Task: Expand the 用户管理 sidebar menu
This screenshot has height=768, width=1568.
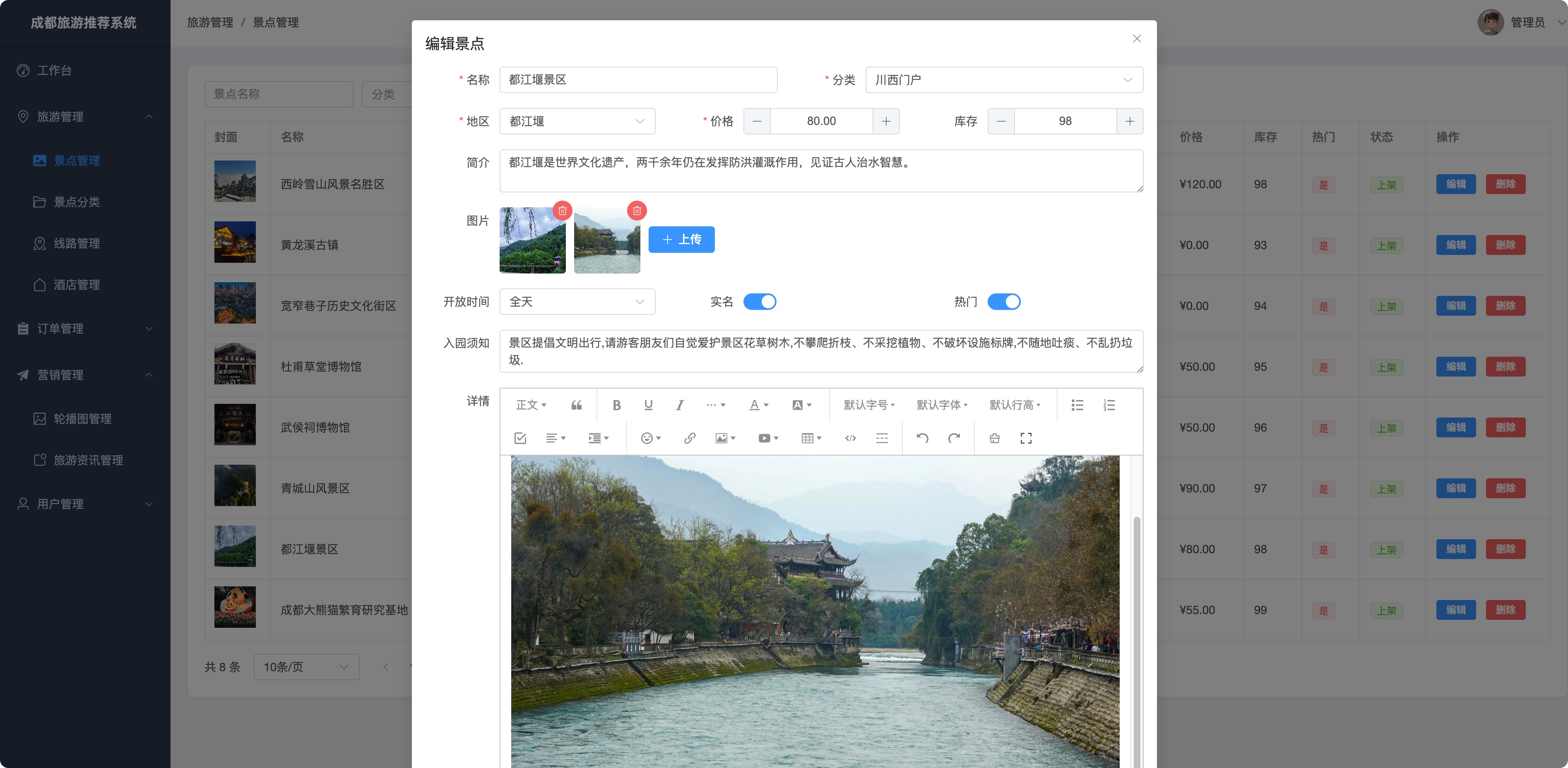Action: [x=85, y=504]
